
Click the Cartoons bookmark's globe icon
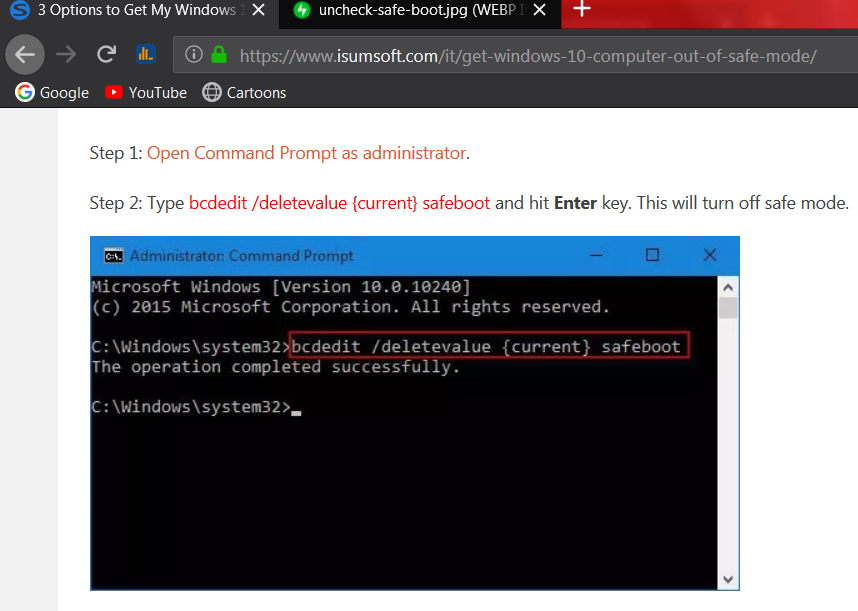coord(212,92)
